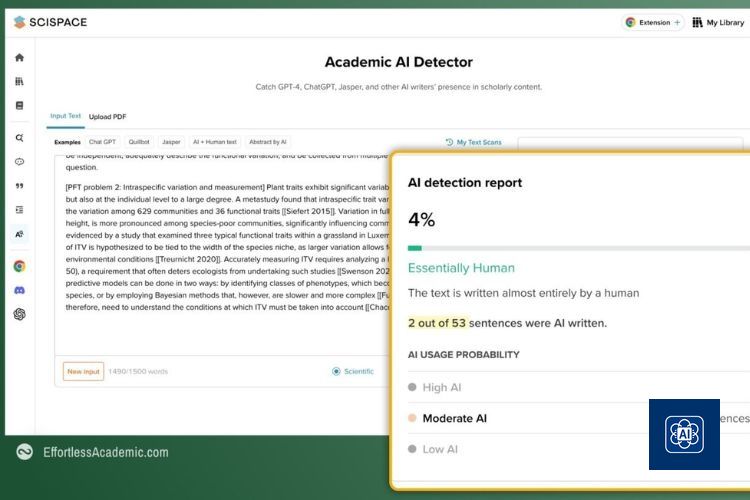Click the 'AI USAGE PROBABILITY' label

click(463, 355)
